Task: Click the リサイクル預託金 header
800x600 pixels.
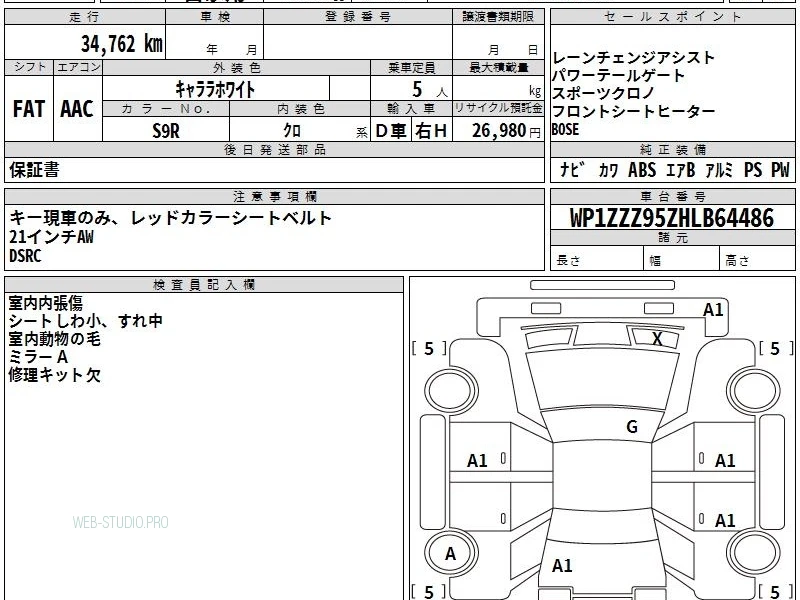Action: [x=498, y=109]
